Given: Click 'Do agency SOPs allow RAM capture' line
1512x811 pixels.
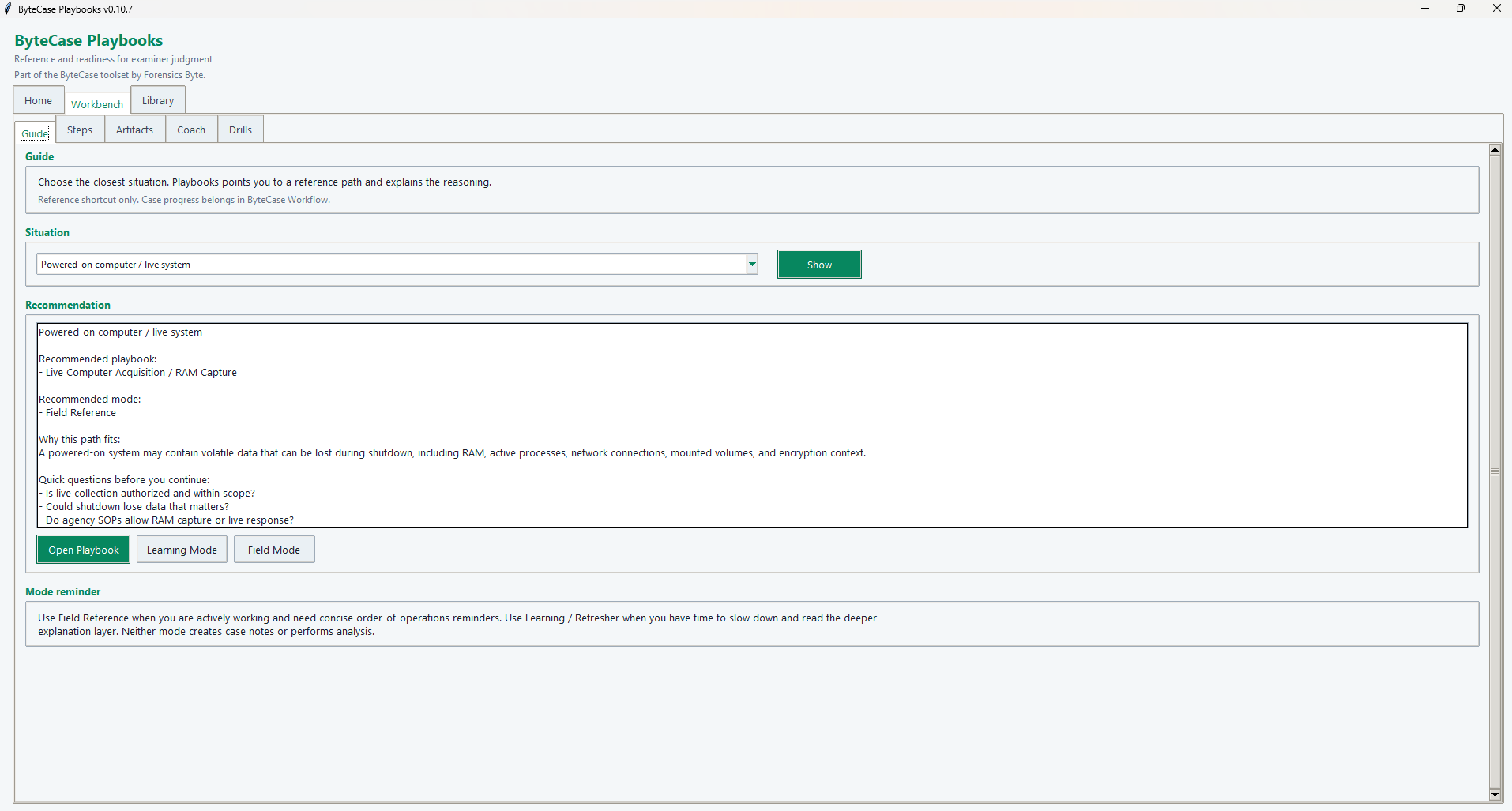Looking at the screenshot, I should pos(167,520).
